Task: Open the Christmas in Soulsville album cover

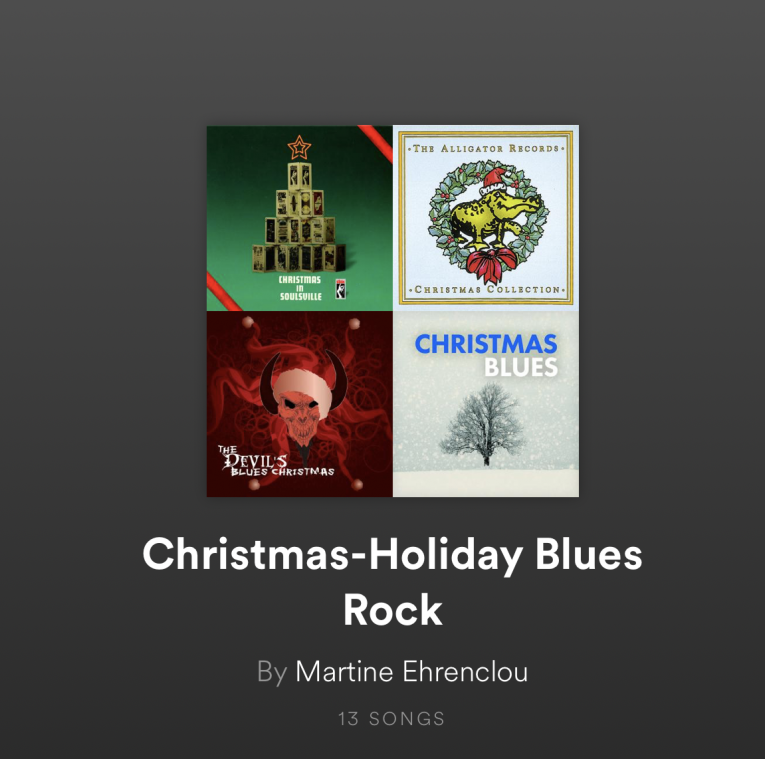Action: 300,218
